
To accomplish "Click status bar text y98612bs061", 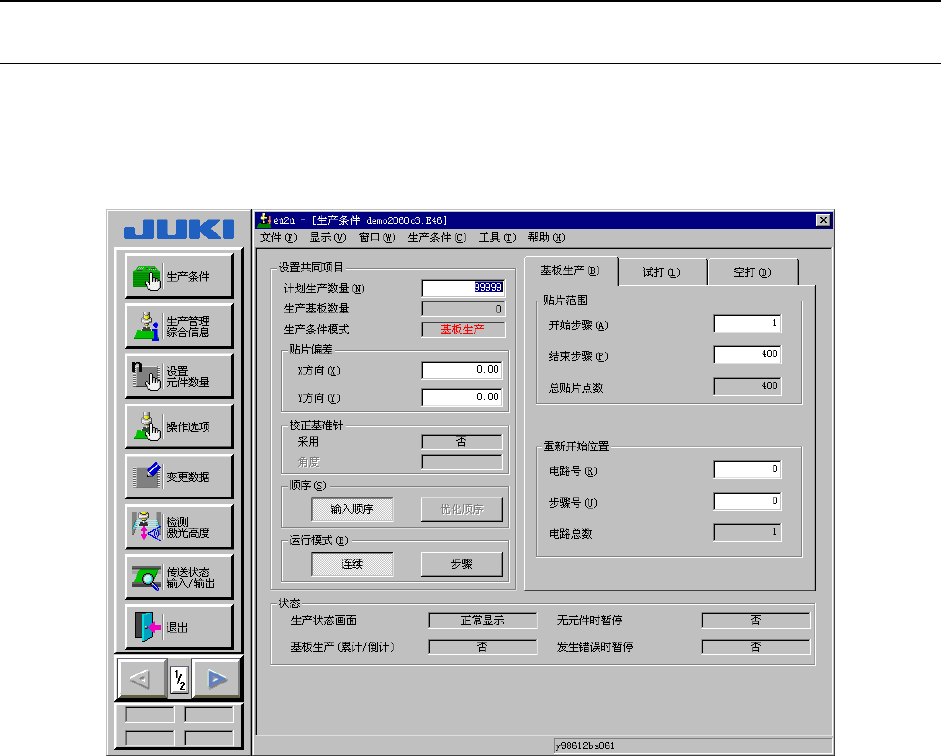I will [x=585, y=746].
